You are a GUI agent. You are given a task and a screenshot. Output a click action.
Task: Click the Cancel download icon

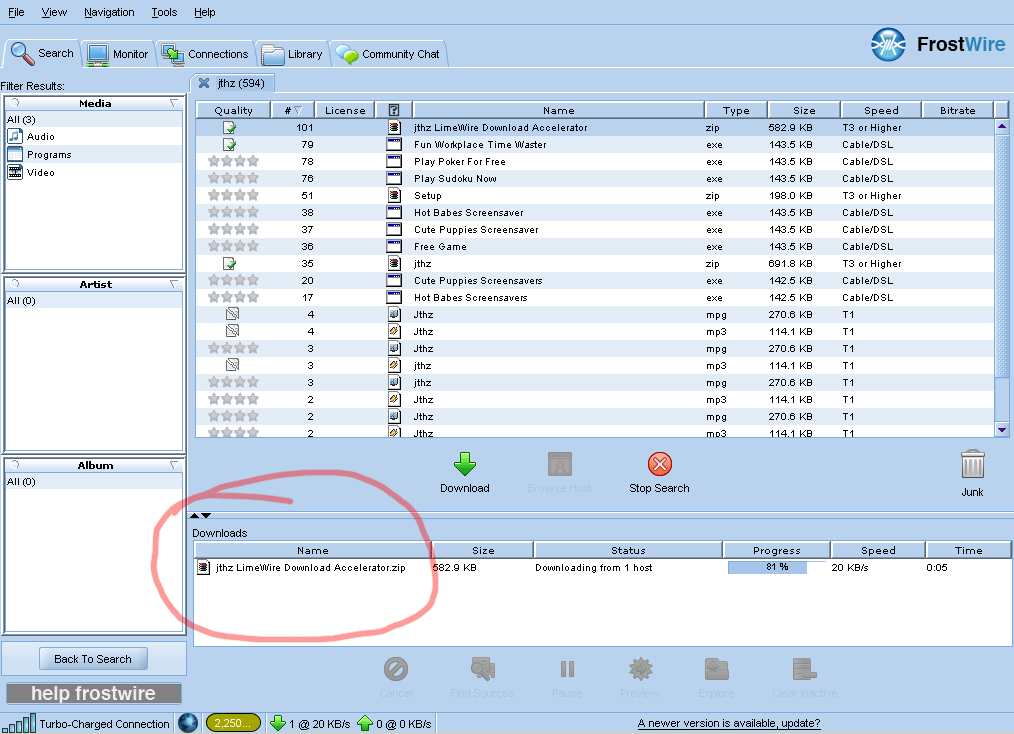[x=396, y=669]
